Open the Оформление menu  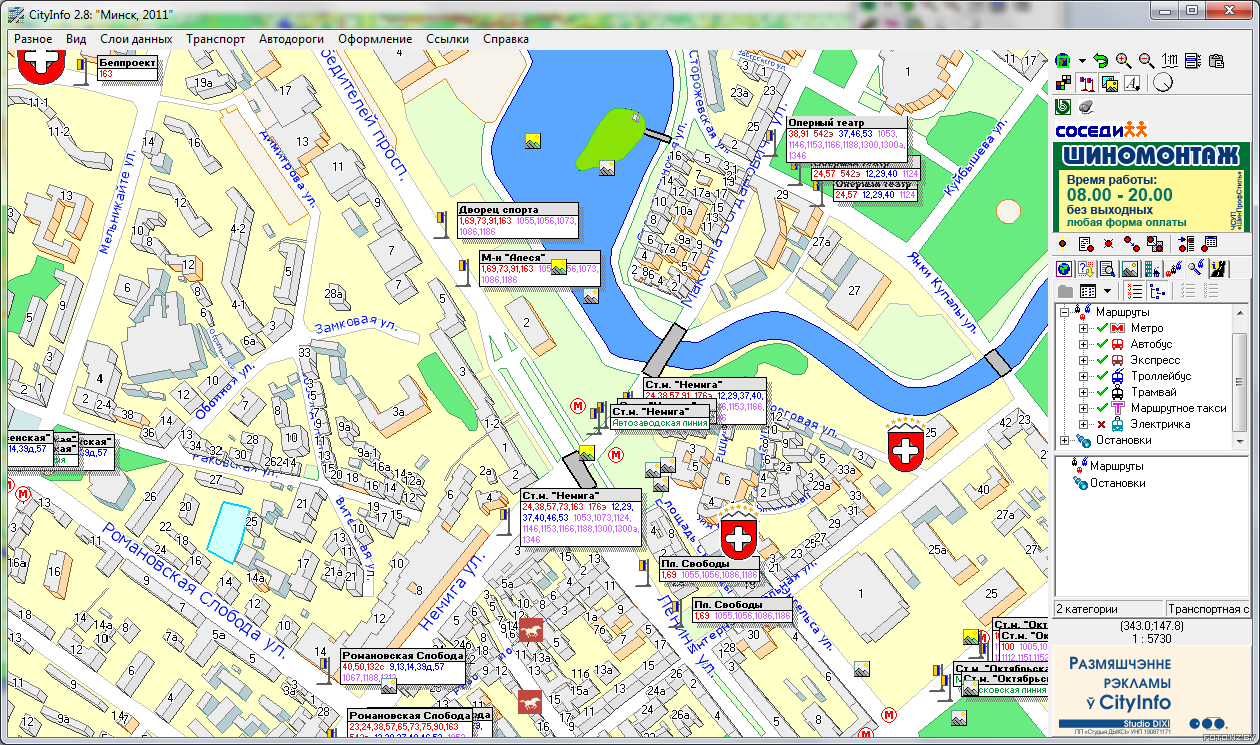coord(375,39)
